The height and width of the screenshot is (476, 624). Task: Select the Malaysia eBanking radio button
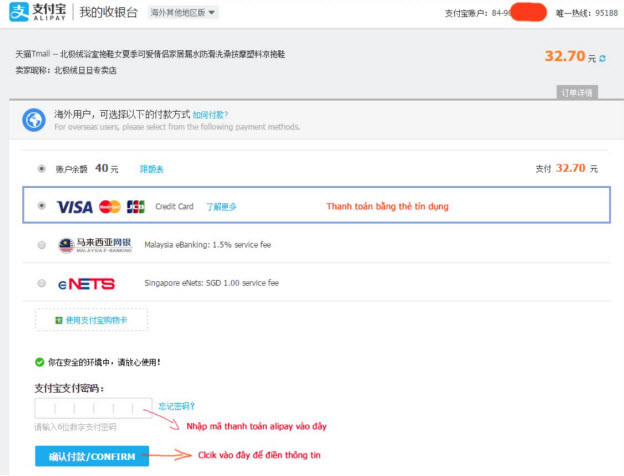[41, 245]
